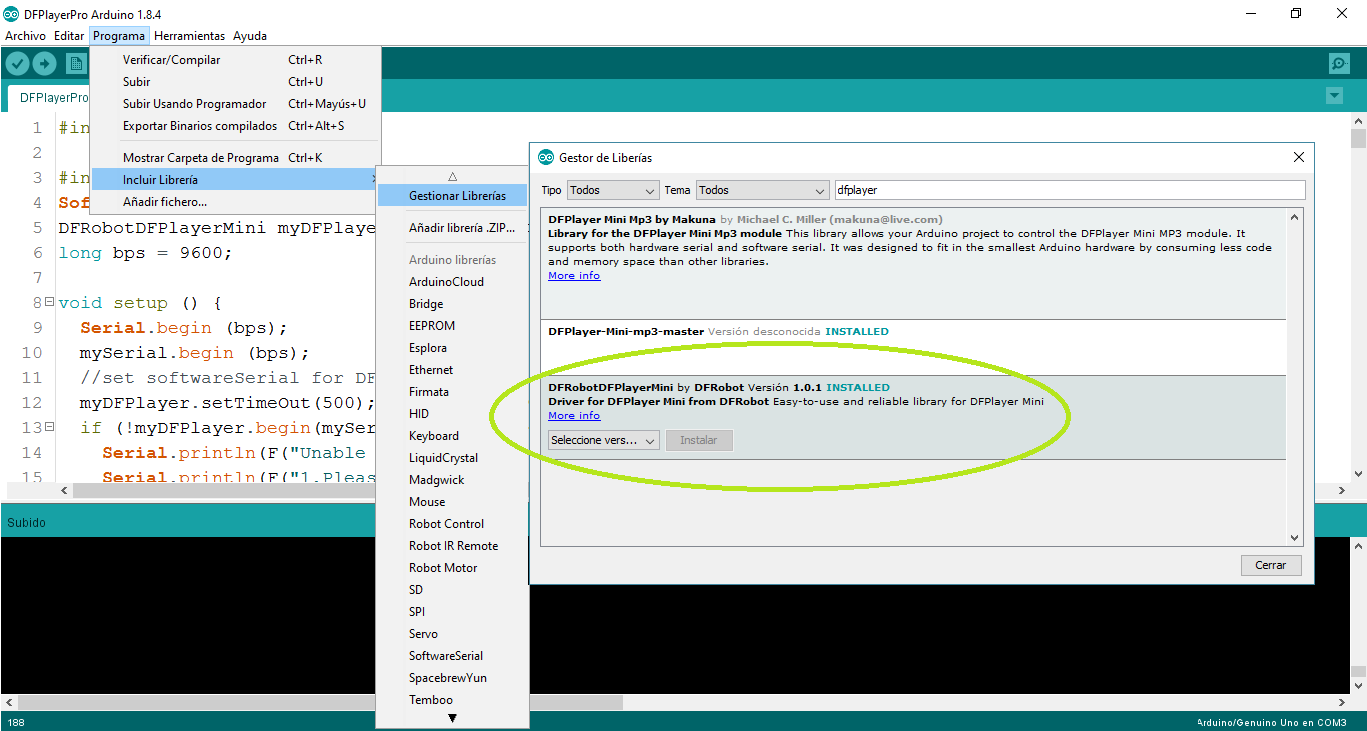Click the submenu down arrow at bottom

pyautogui.click(x=452, y=718)
